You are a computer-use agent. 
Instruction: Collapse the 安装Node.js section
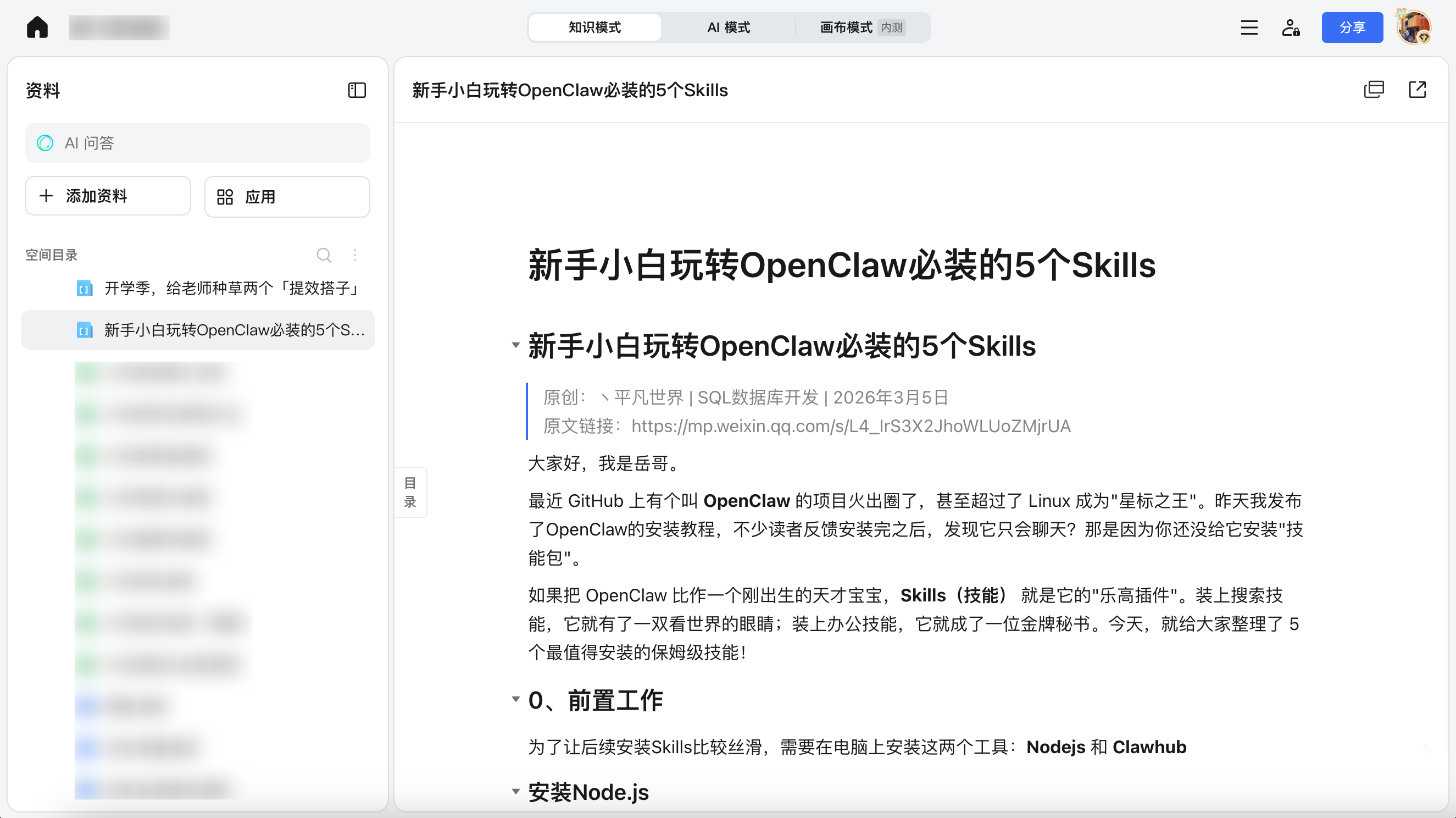515,792
